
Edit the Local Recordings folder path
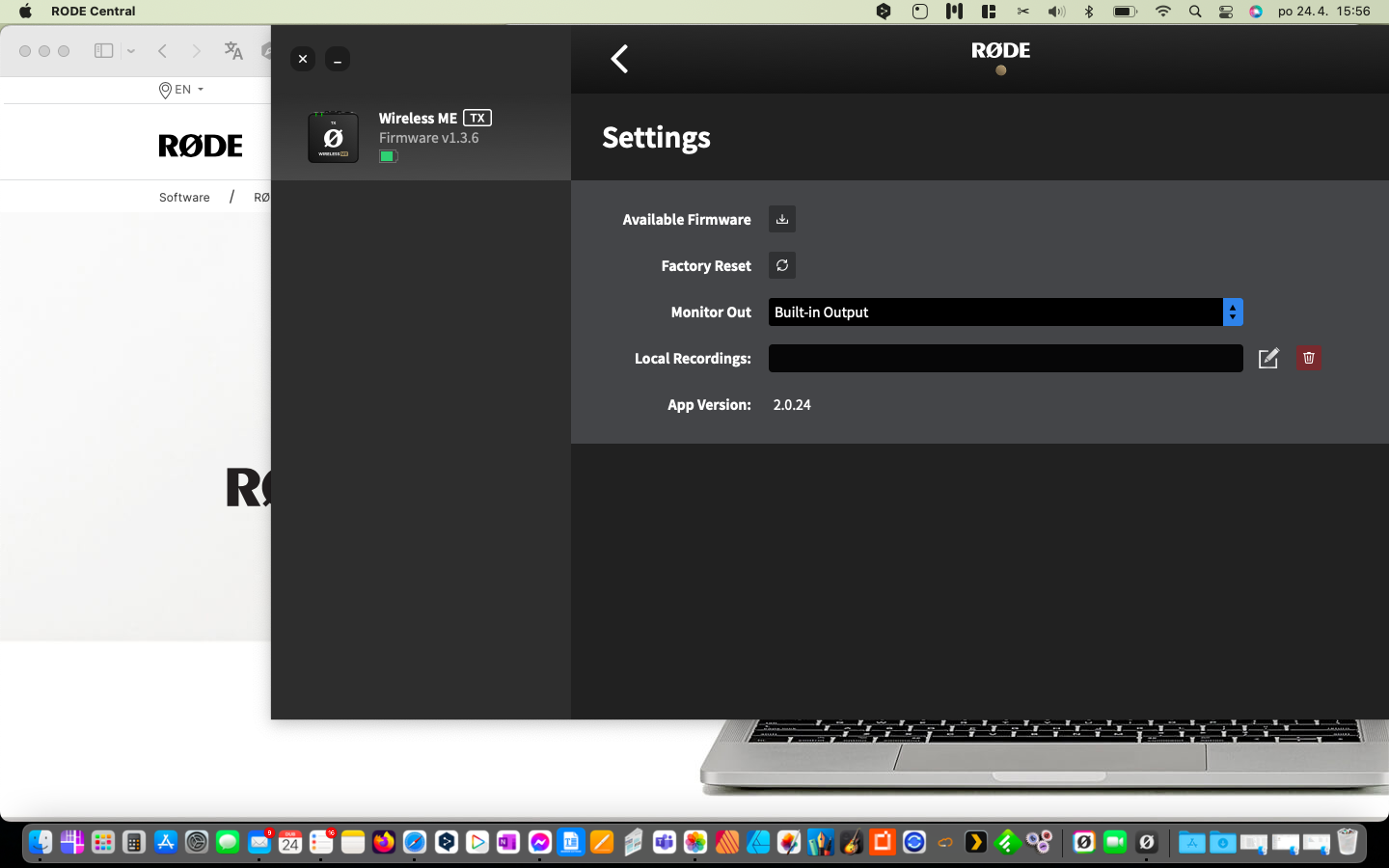point(1268,359)
